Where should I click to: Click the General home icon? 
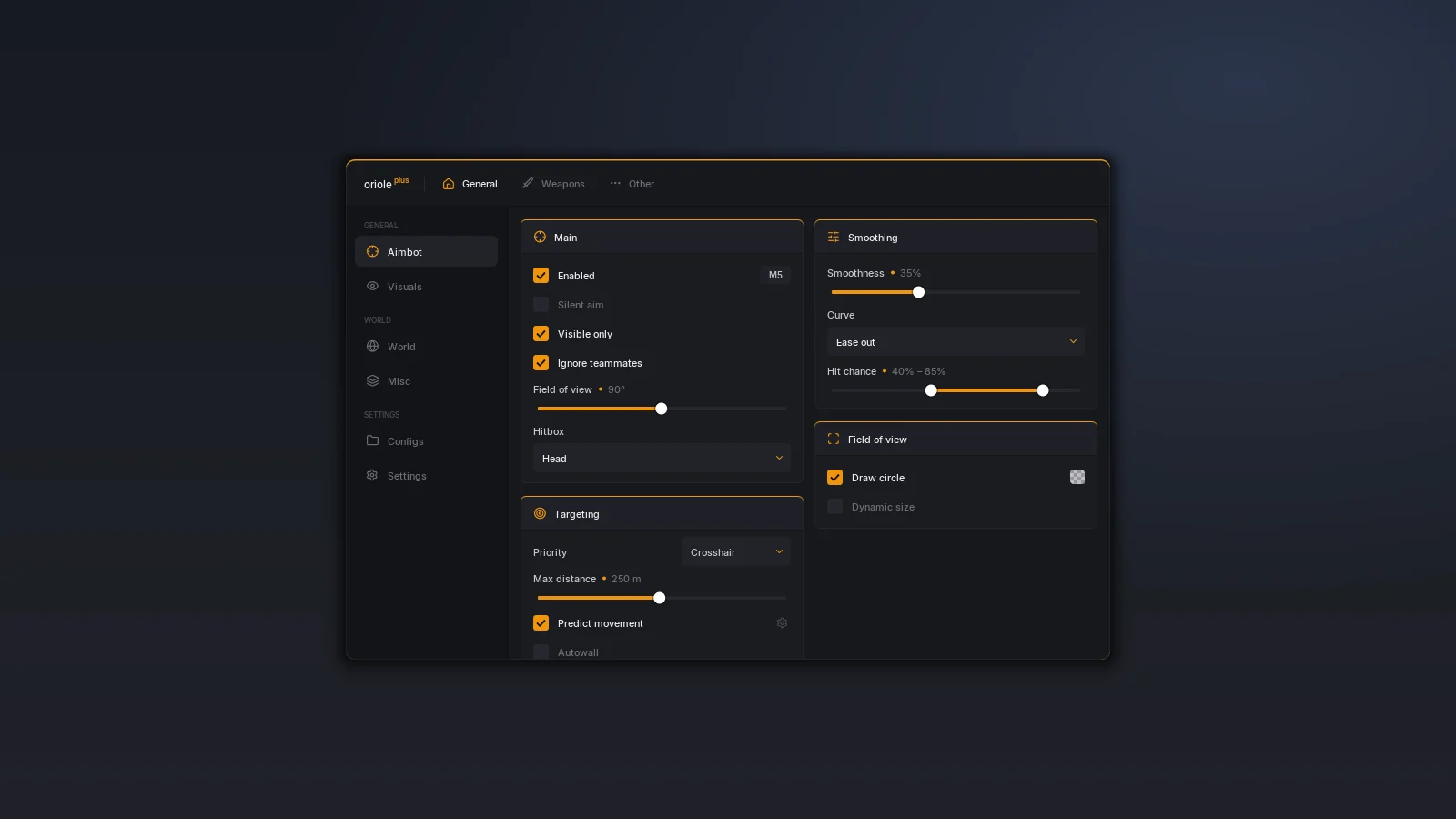449,184
